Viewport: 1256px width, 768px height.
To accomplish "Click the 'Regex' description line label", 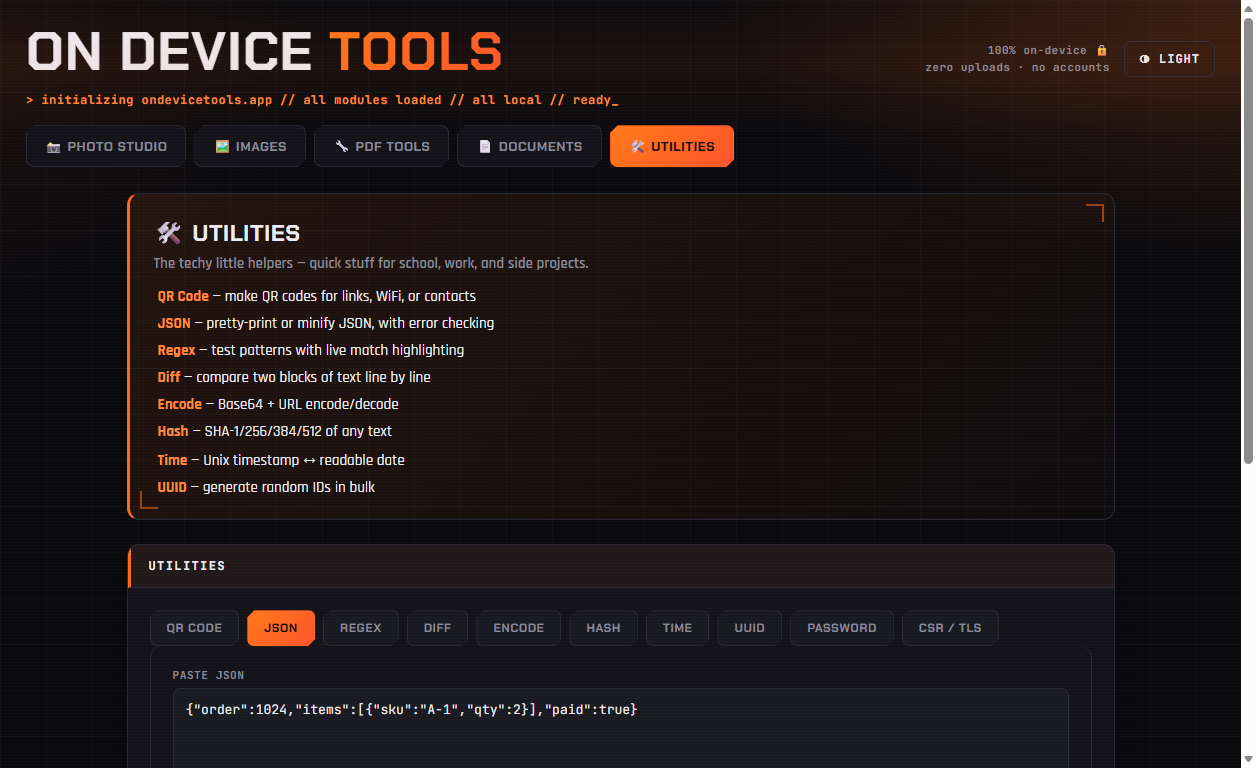I will (x=176, y=350).
